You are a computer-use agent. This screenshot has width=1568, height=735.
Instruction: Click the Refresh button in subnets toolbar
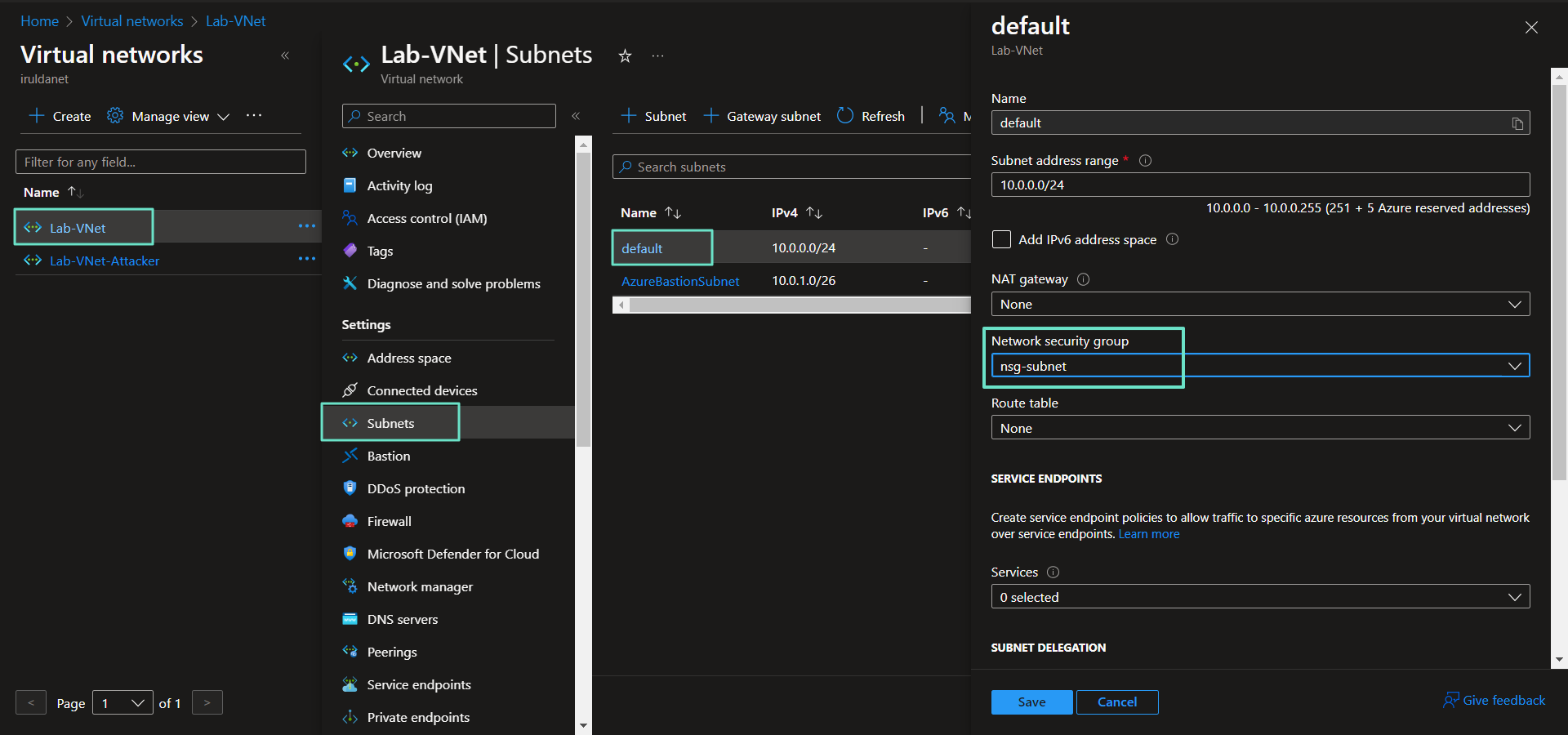pos(871,116)
